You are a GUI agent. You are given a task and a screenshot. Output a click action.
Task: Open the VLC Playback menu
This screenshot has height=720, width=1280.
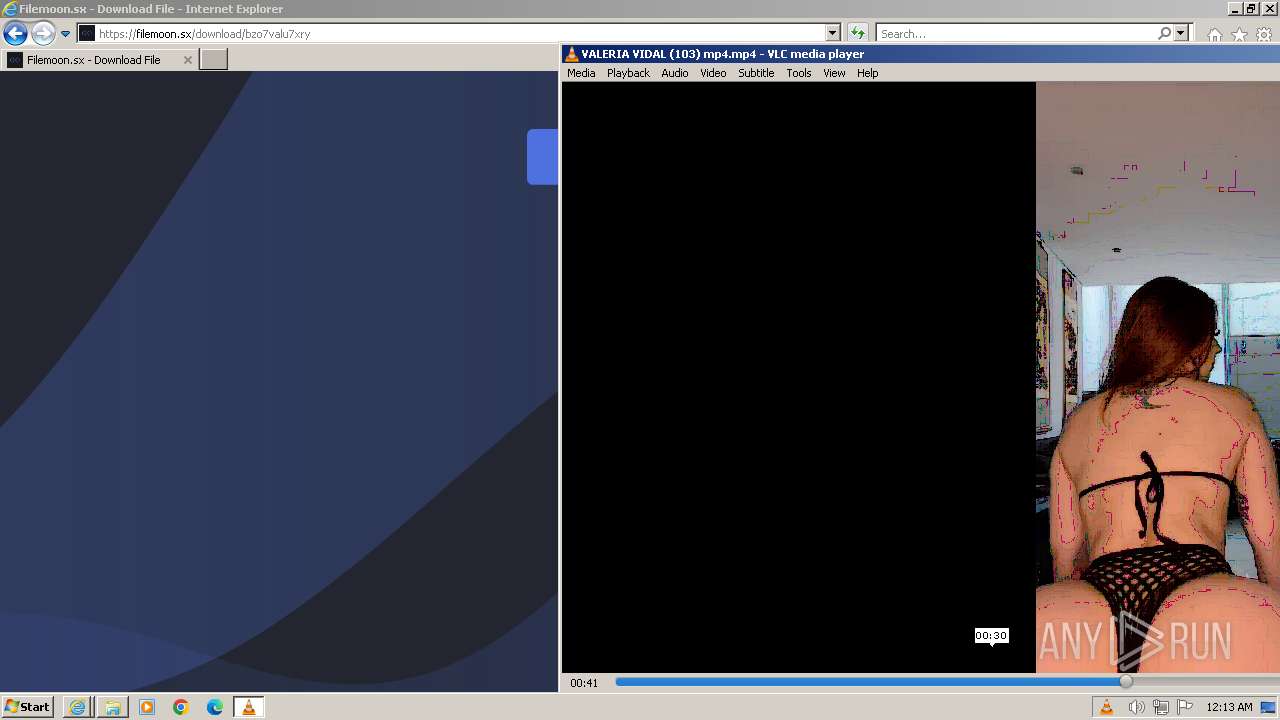628,73
